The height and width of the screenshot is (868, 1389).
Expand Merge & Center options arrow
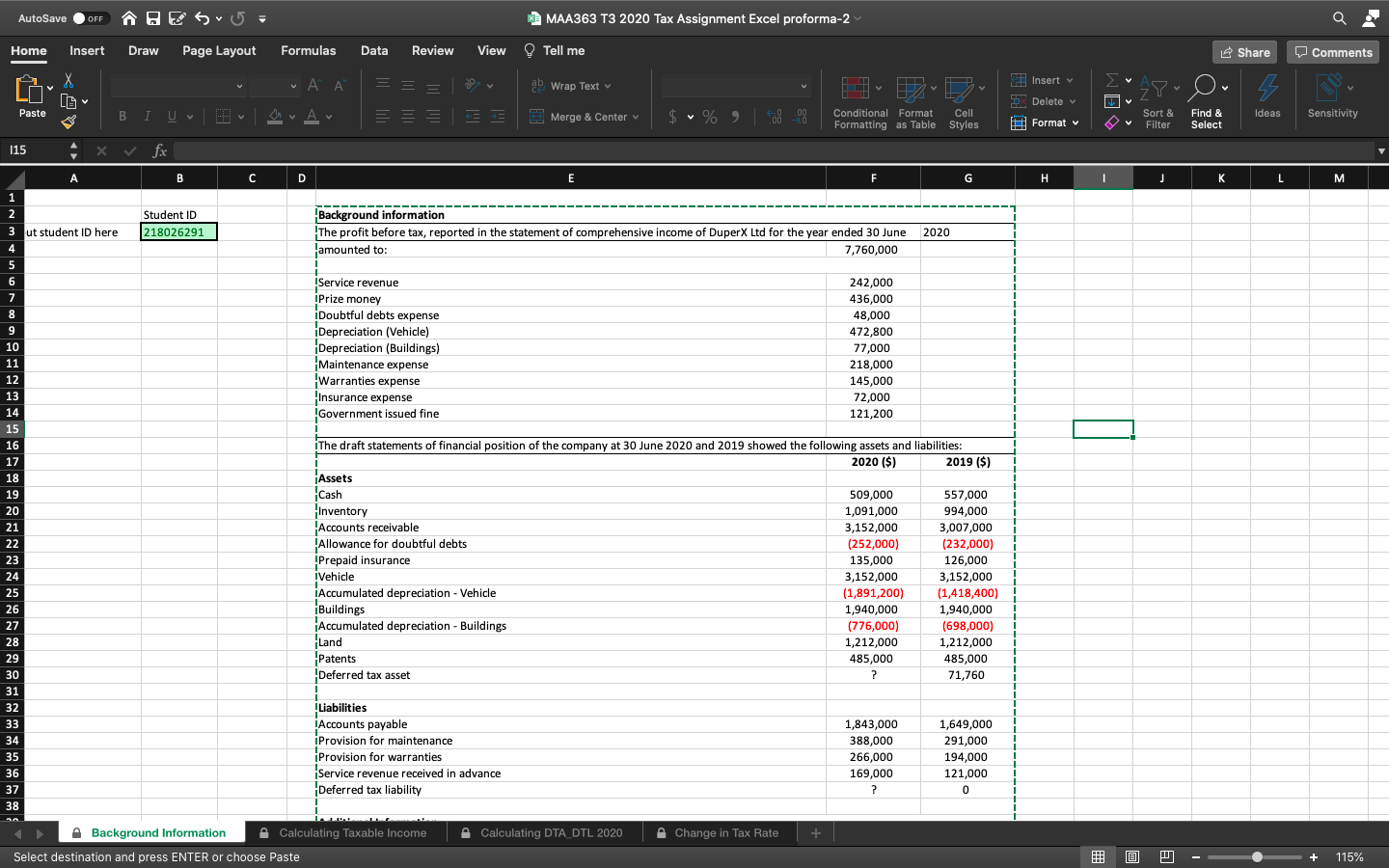(x=636, y=117)
